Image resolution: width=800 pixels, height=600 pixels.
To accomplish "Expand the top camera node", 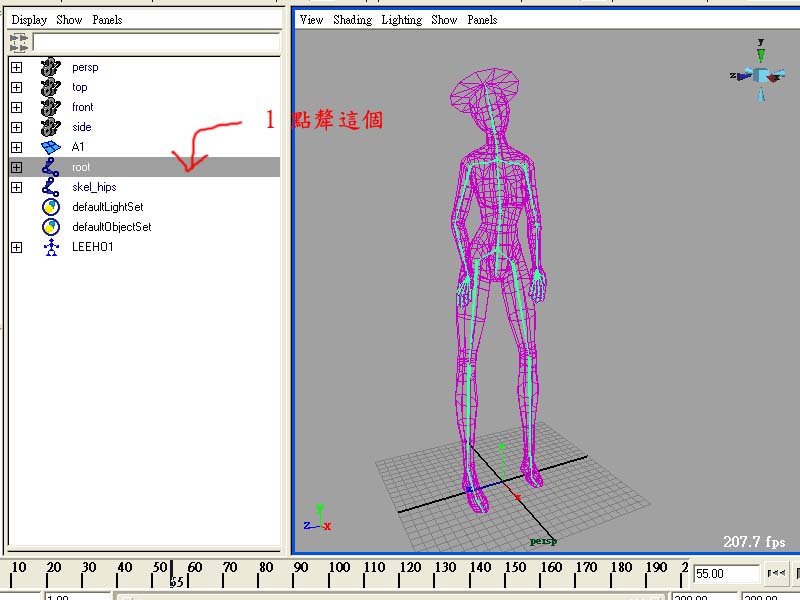I will [16, 87].
